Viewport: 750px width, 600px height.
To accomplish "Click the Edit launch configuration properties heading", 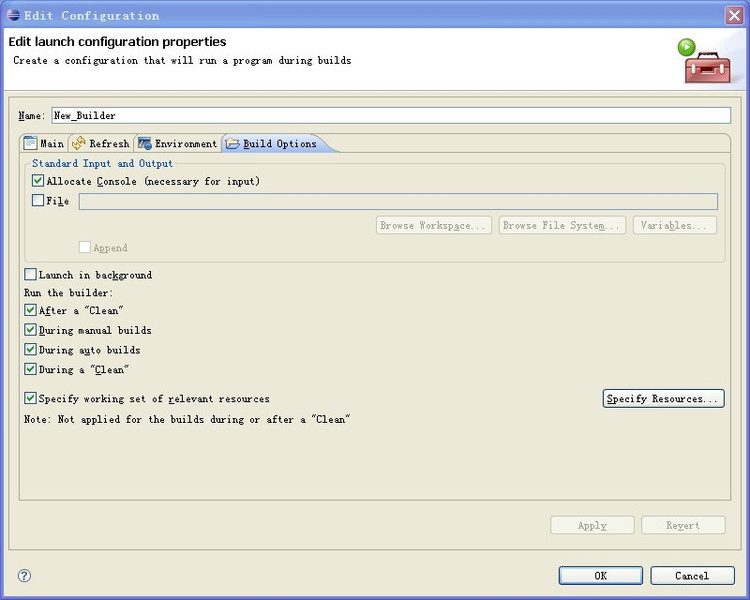I will (117, 42).
